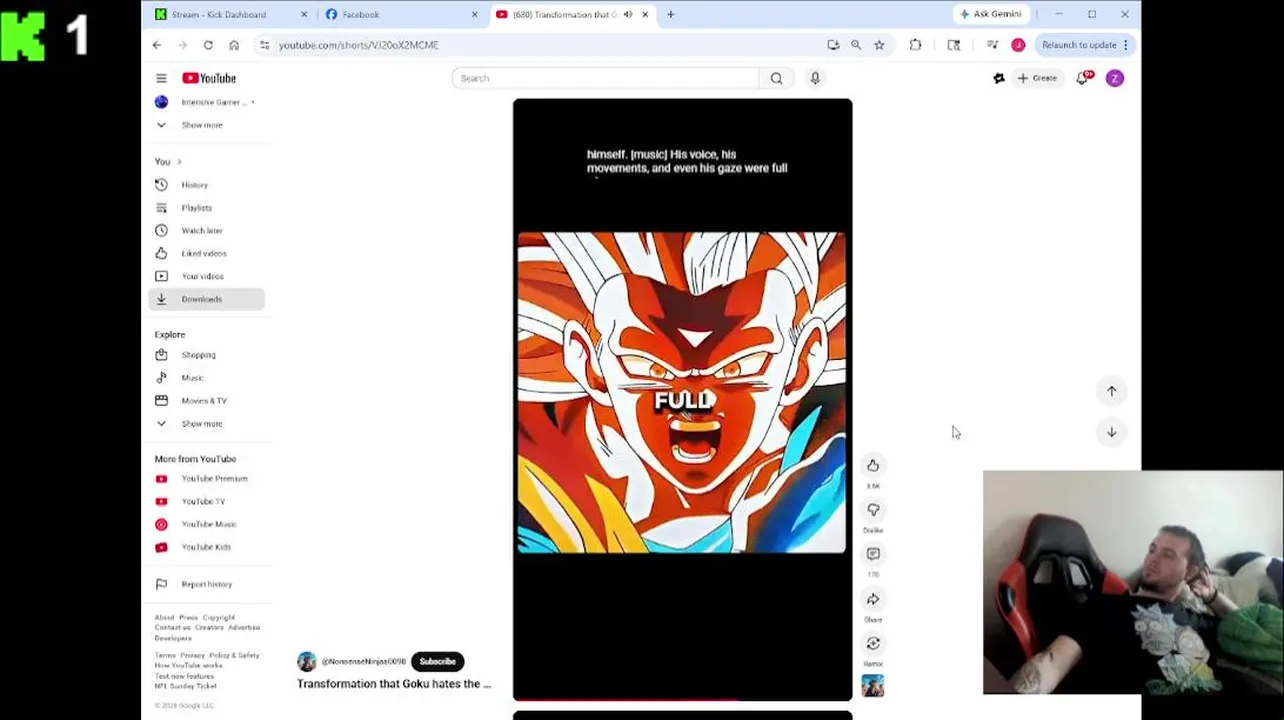This screenshot has height=720, width=1284.
Task: Open Chrome extensions puzzle icon
Action: (915, 45)
